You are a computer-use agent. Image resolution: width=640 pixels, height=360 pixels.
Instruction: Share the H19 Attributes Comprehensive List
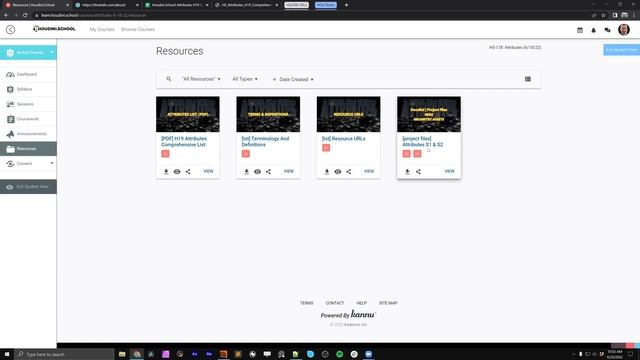coord(188,171)
